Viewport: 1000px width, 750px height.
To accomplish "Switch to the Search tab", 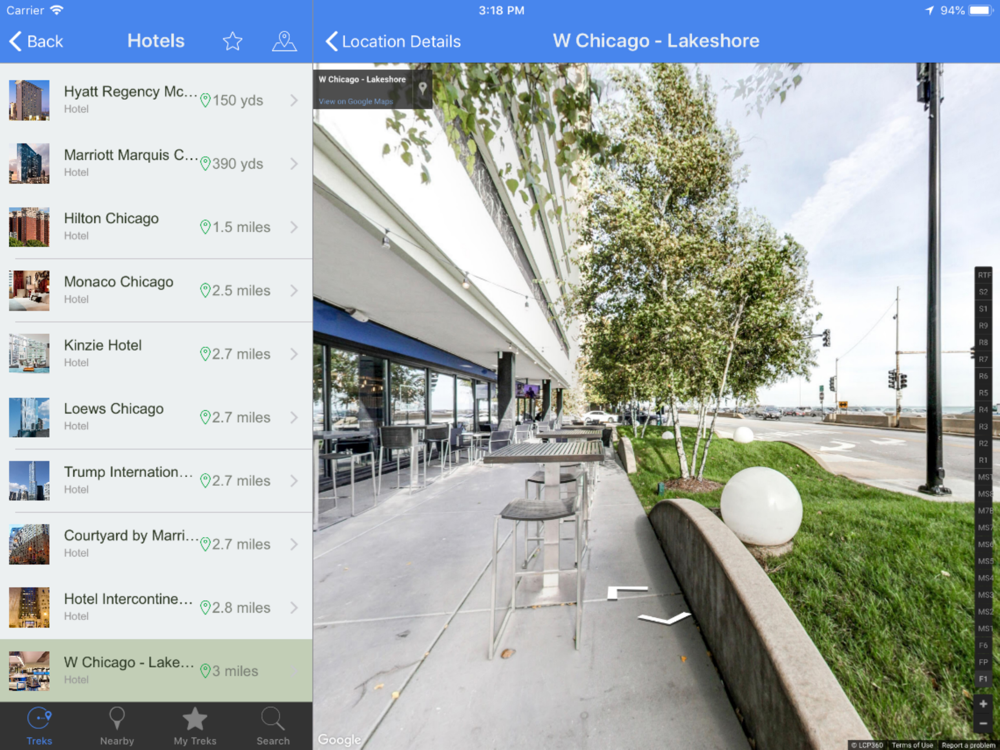I will [x=272, y=726].
